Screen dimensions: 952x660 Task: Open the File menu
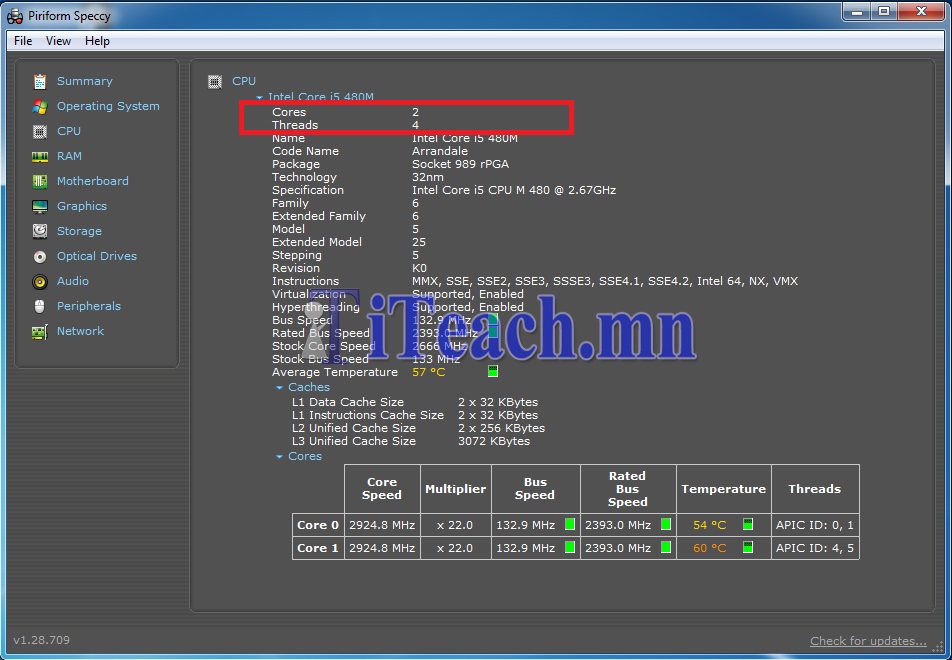point(23,41)
